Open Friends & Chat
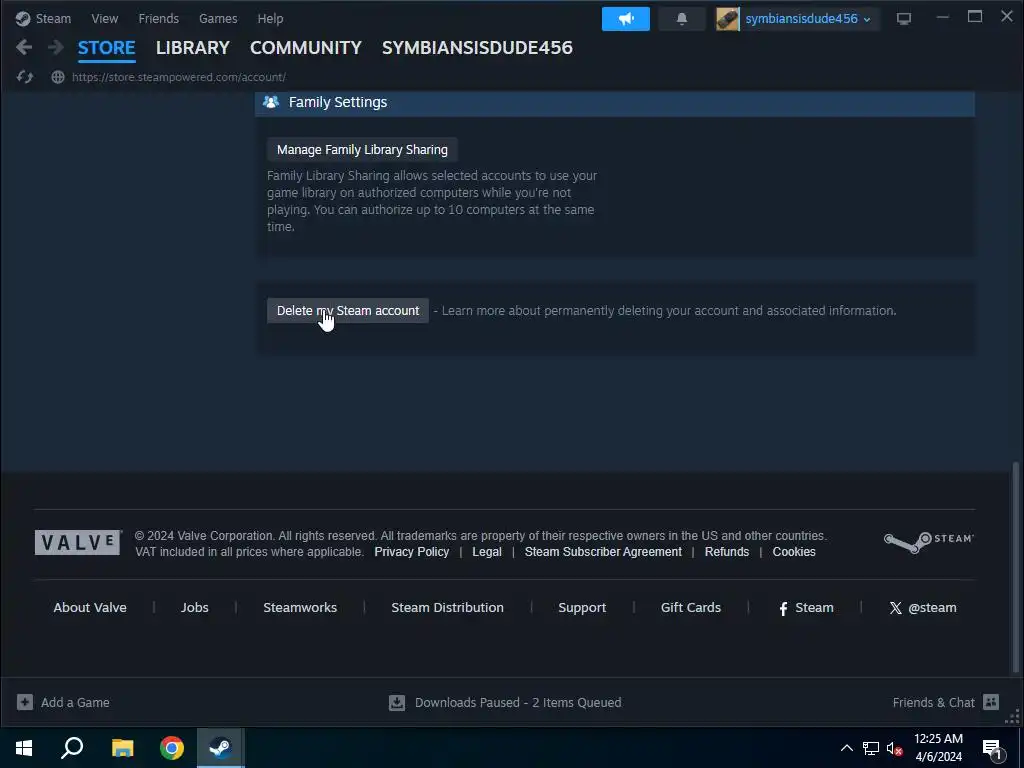 pos(933,703)
